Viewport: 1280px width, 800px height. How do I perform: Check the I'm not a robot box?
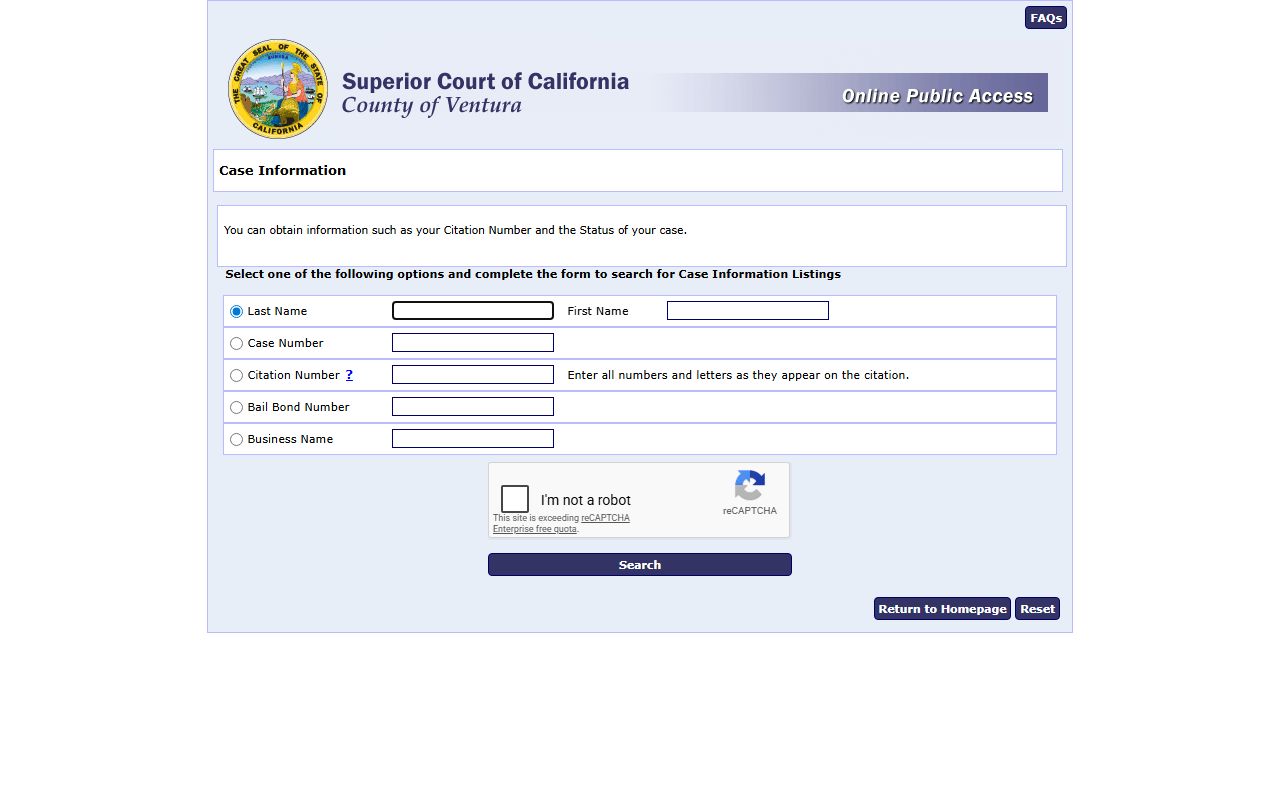click(515, 499)
